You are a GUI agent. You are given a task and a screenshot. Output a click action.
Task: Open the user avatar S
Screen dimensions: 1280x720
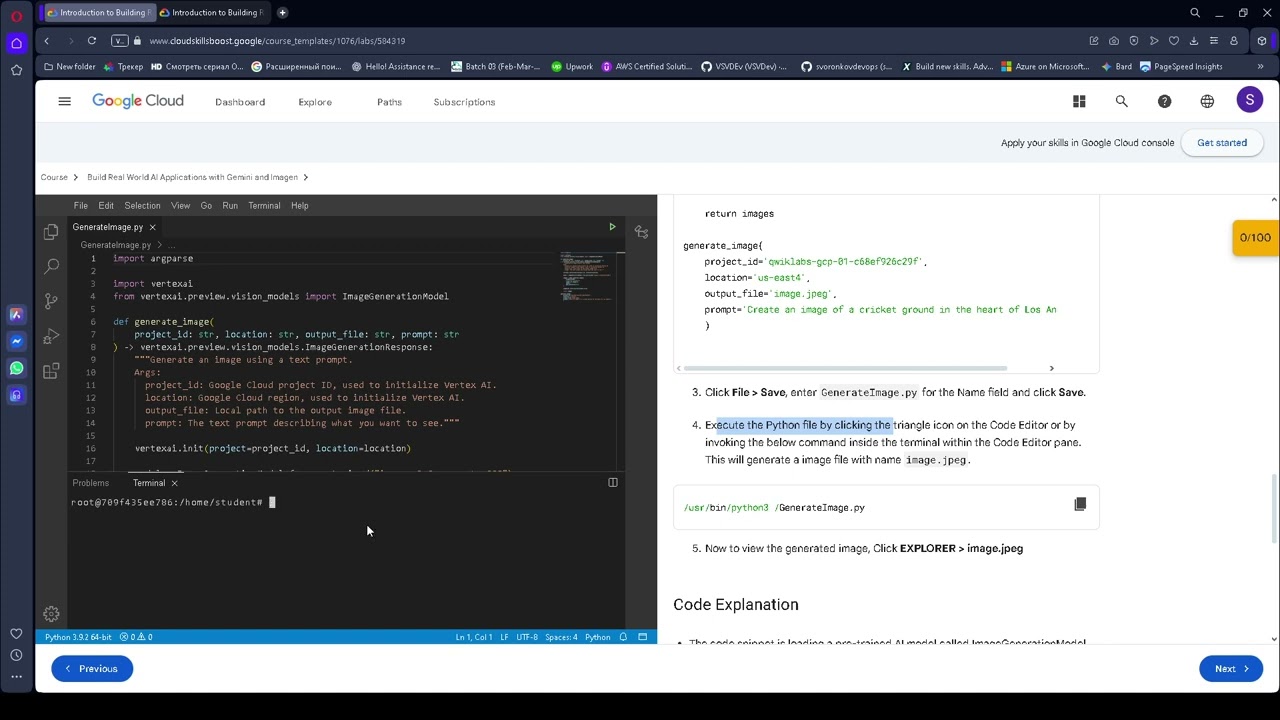[x=1249, y=100]
